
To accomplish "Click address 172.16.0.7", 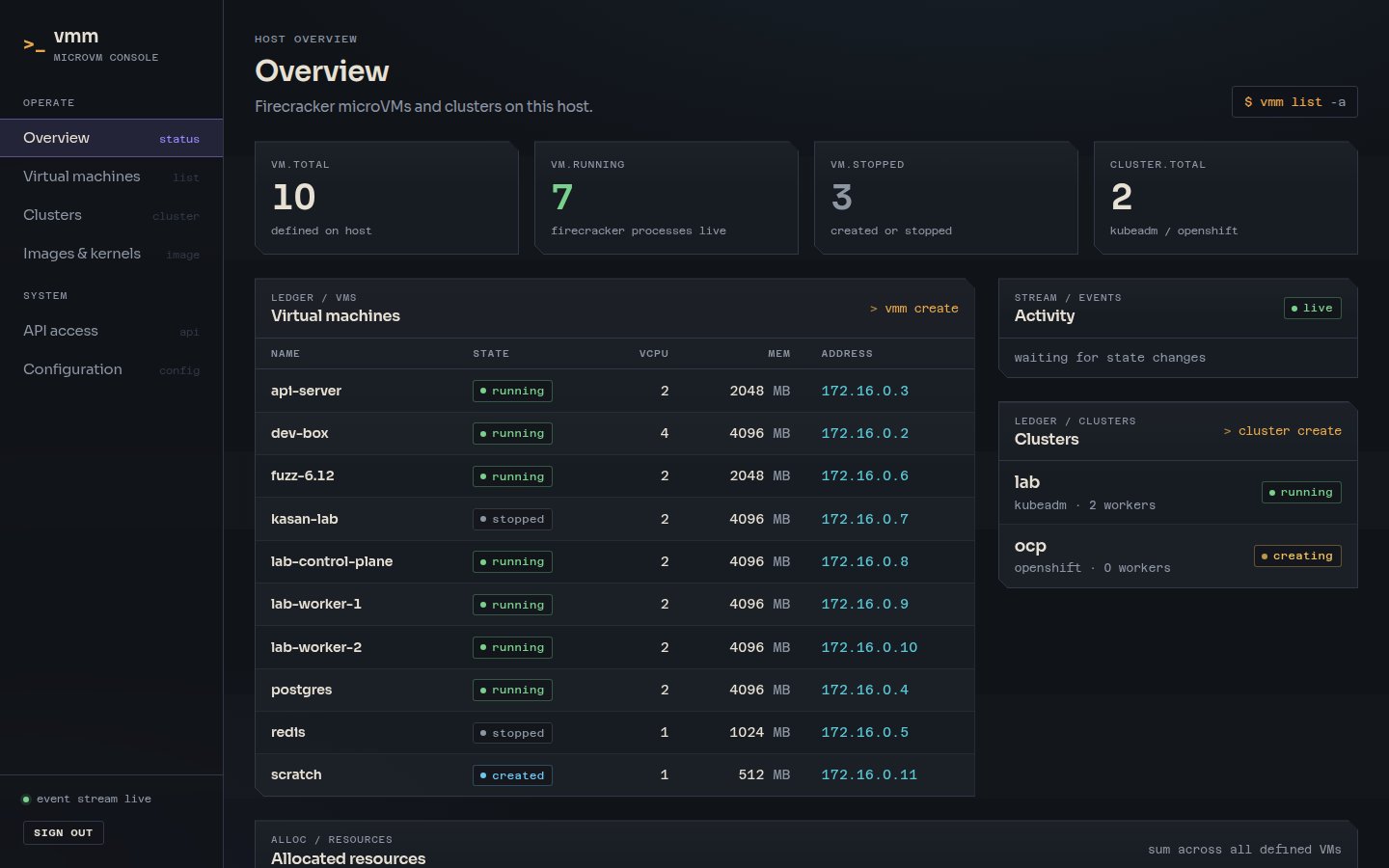I will (x=864, y=519).
